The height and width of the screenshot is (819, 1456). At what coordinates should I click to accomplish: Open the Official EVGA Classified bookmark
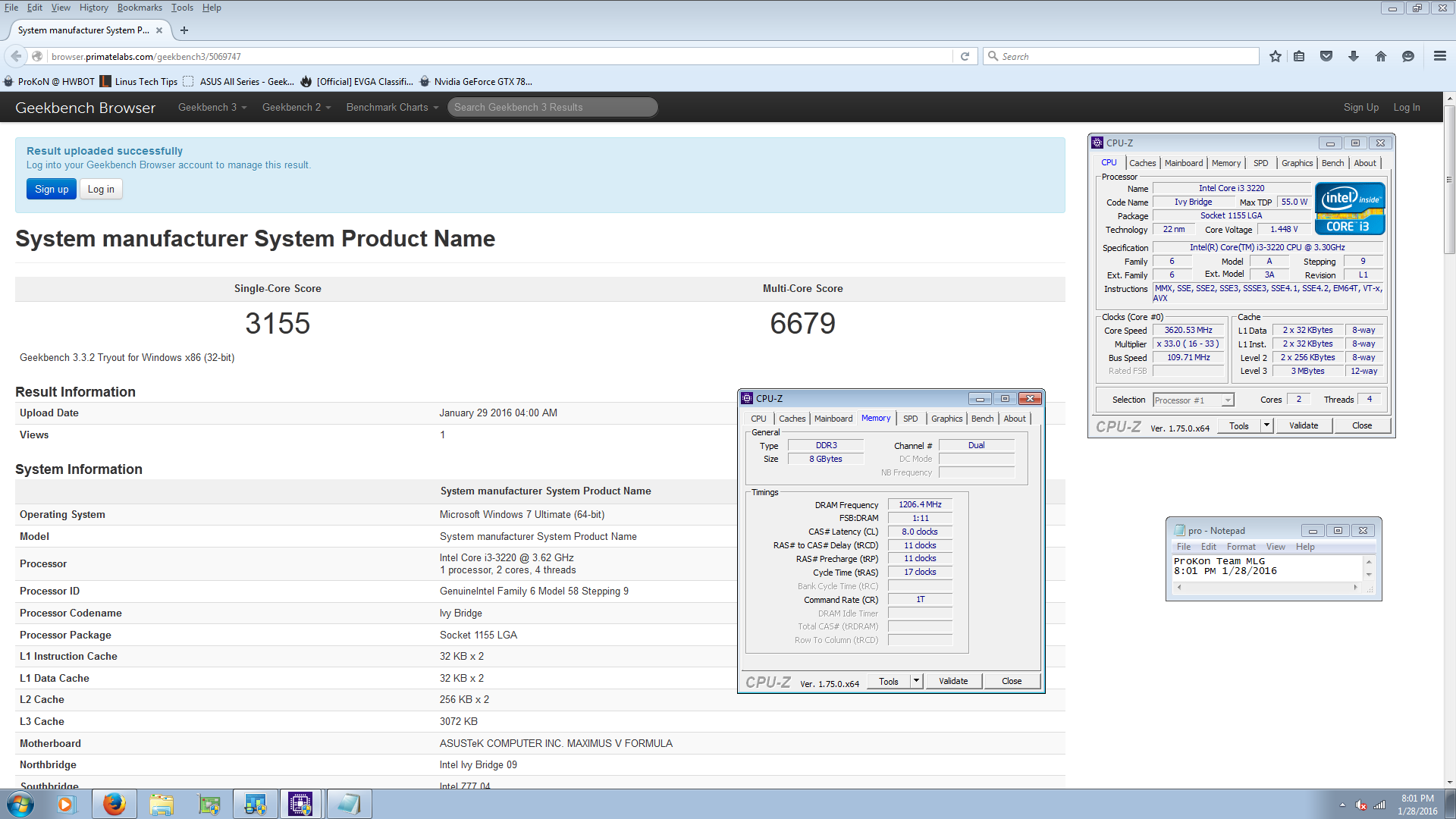point(357,81)
